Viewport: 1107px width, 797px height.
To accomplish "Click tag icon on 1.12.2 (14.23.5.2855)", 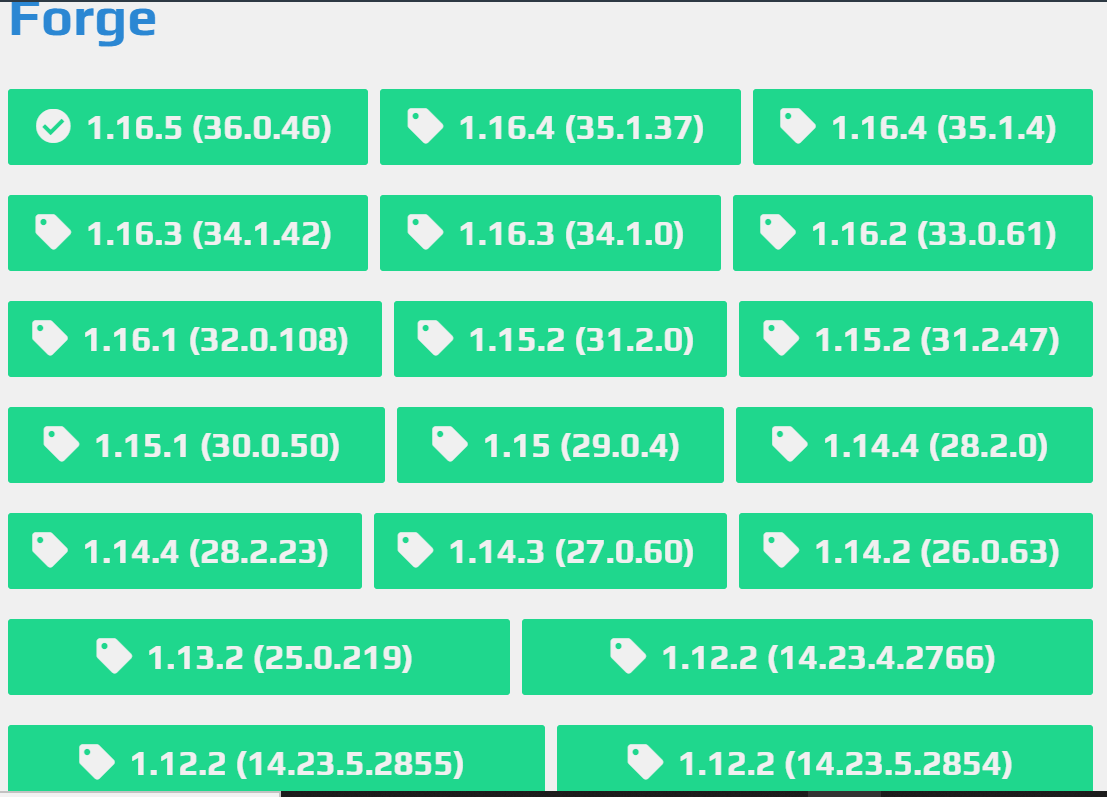I will click(97, 762).
